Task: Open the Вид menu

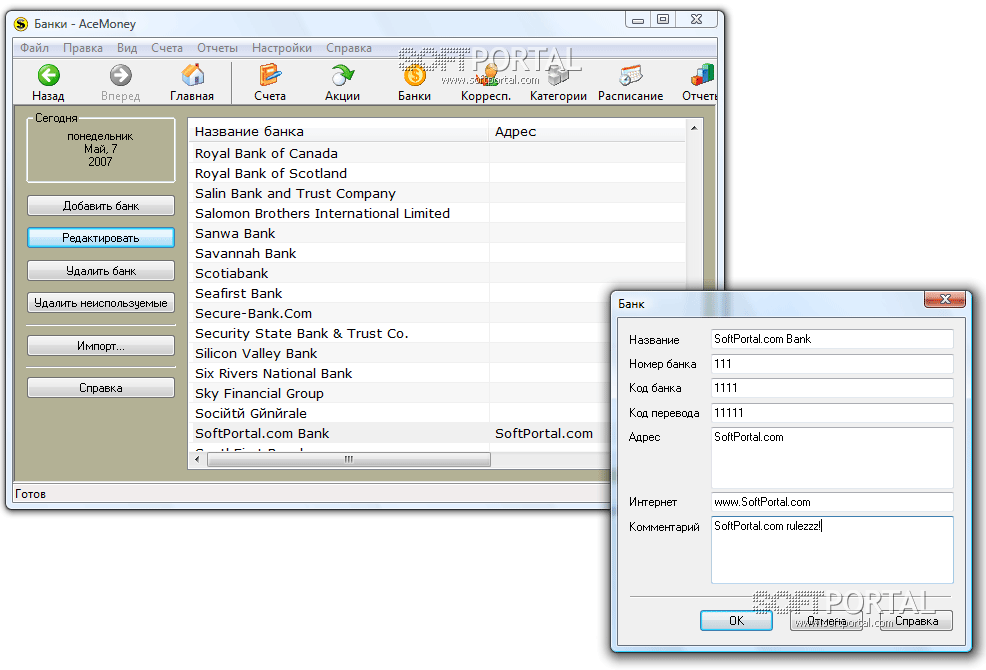Action: pyautogui.click(x=127, y=48)
